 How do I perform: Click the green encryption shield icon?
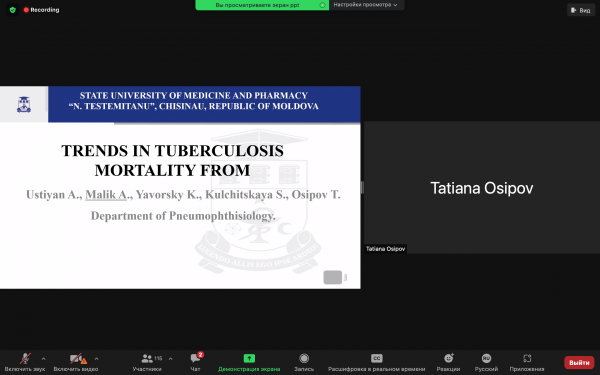coord(13,10)
